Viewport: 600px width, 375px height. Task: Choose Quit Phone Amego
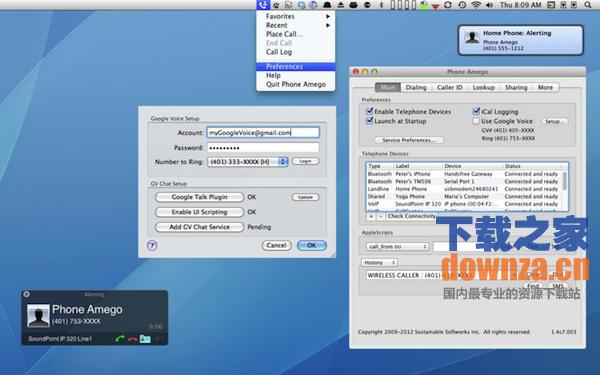tap(295, 84)
